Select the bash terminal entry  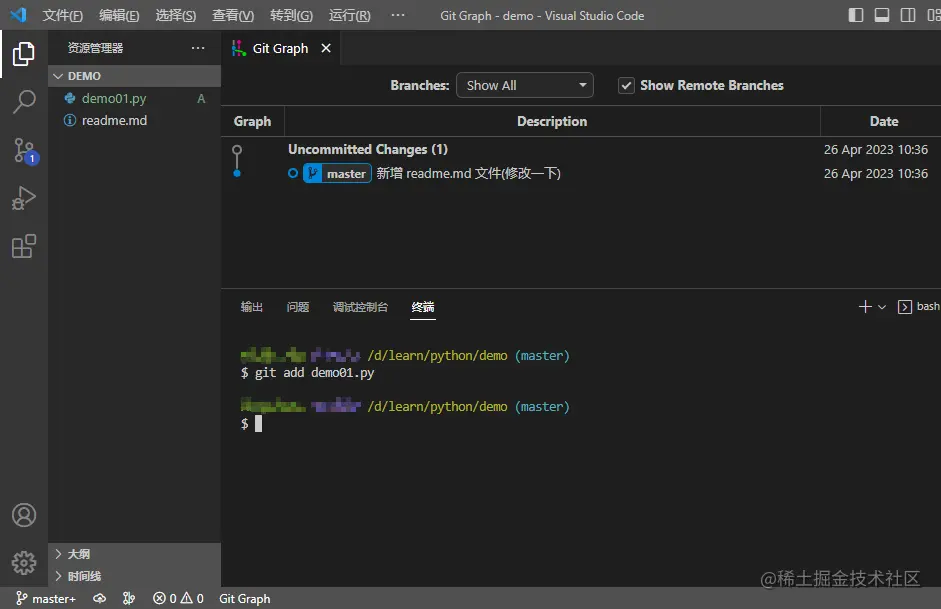(918, 307)
